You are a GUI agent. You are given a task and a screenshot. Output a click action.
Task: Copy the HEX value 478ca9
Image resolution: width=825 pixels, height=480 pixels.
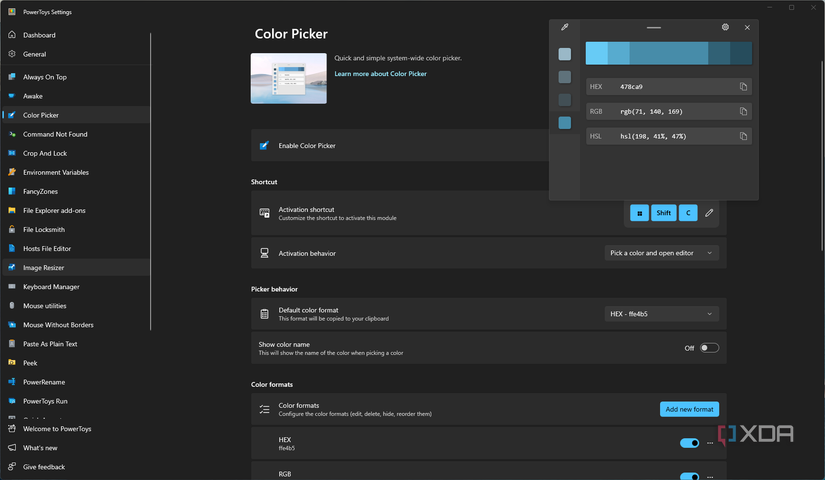click(743, 86)
